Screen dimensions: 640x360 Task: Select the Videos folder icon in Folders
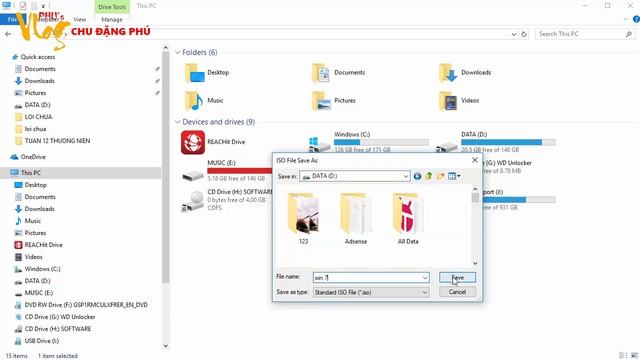point(448,101)
